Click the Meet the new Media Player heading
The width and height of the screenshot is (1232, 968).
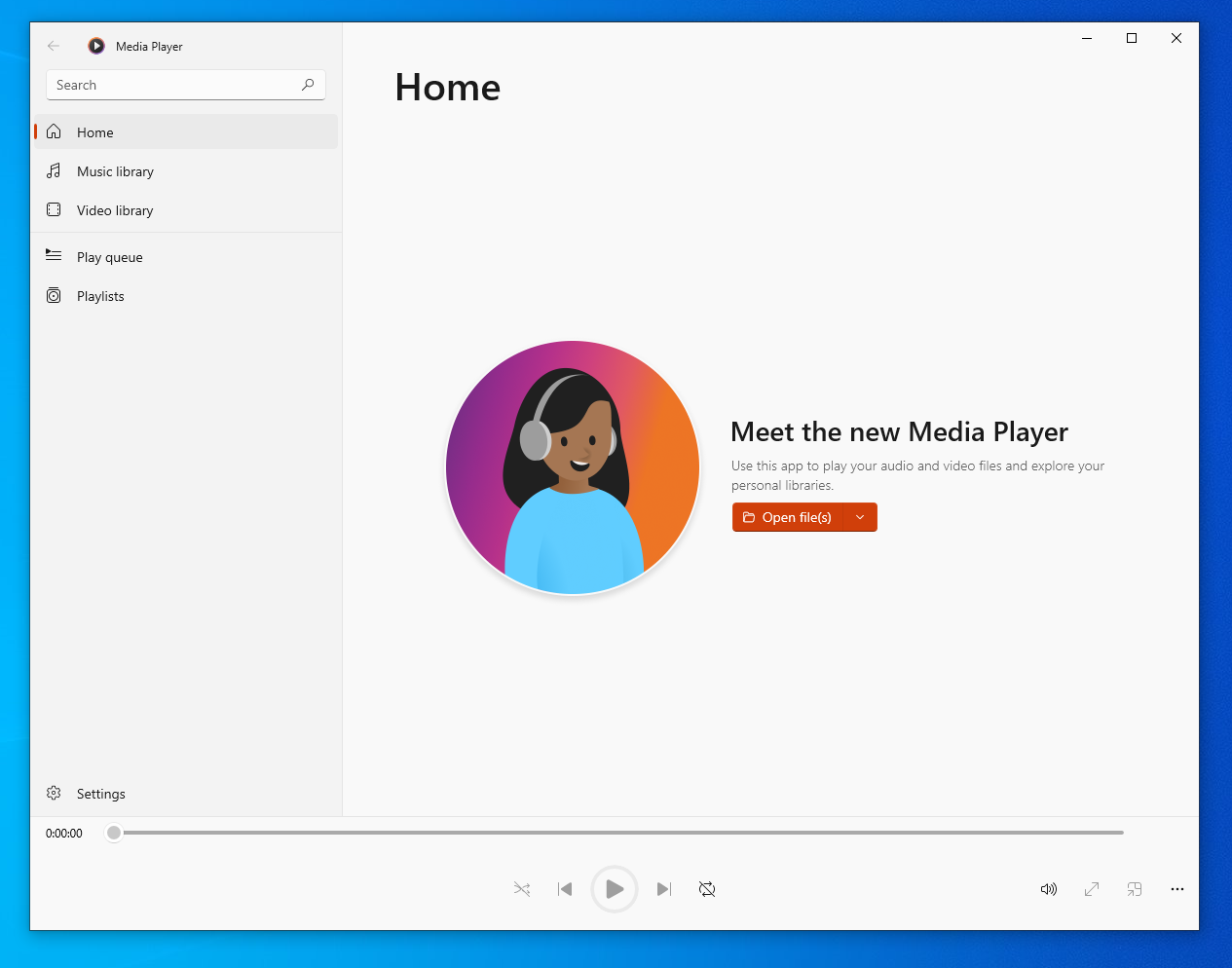click(899, 431)
